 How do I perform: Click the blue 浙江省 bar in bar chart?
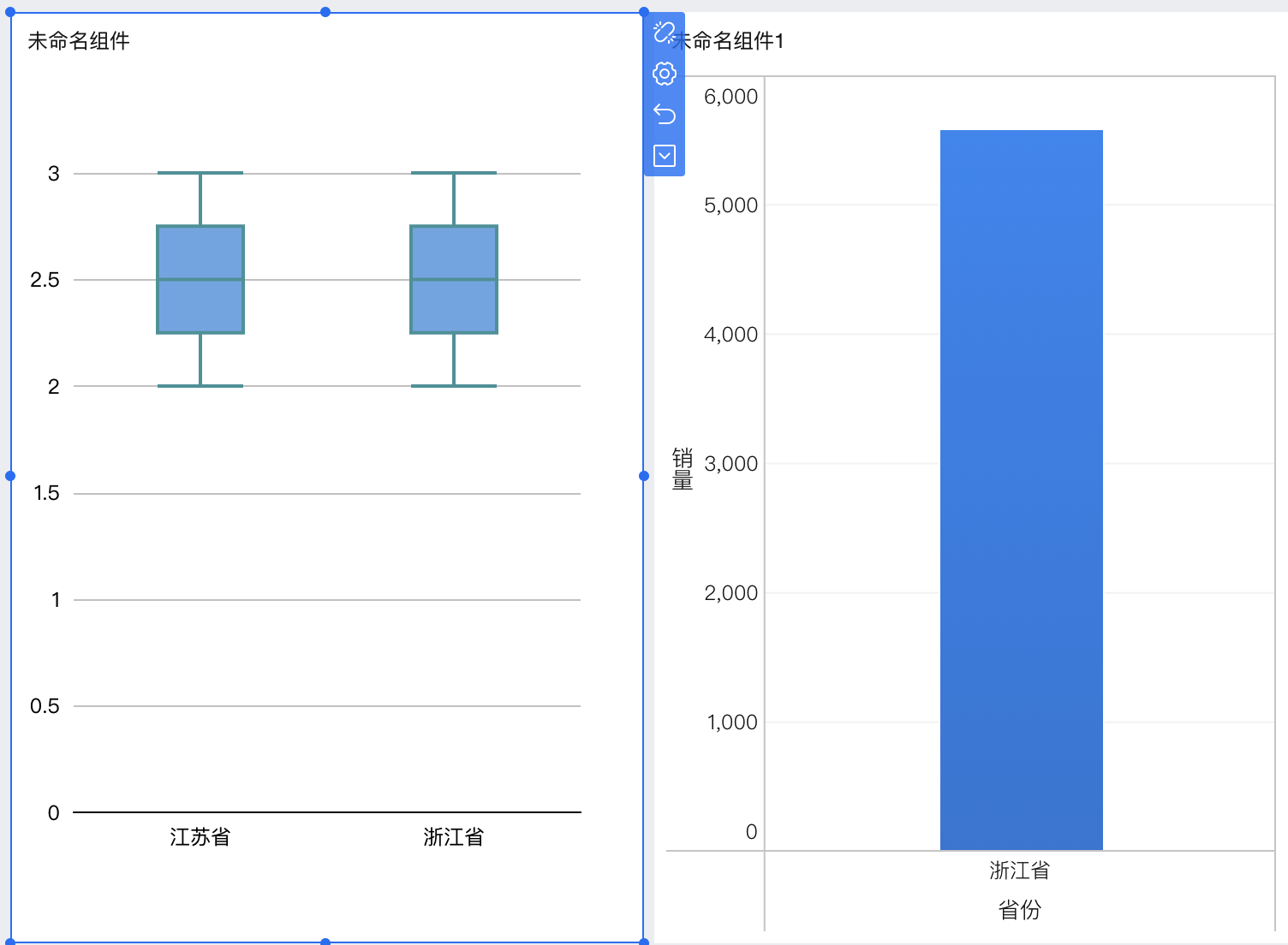coord(1021,490)
